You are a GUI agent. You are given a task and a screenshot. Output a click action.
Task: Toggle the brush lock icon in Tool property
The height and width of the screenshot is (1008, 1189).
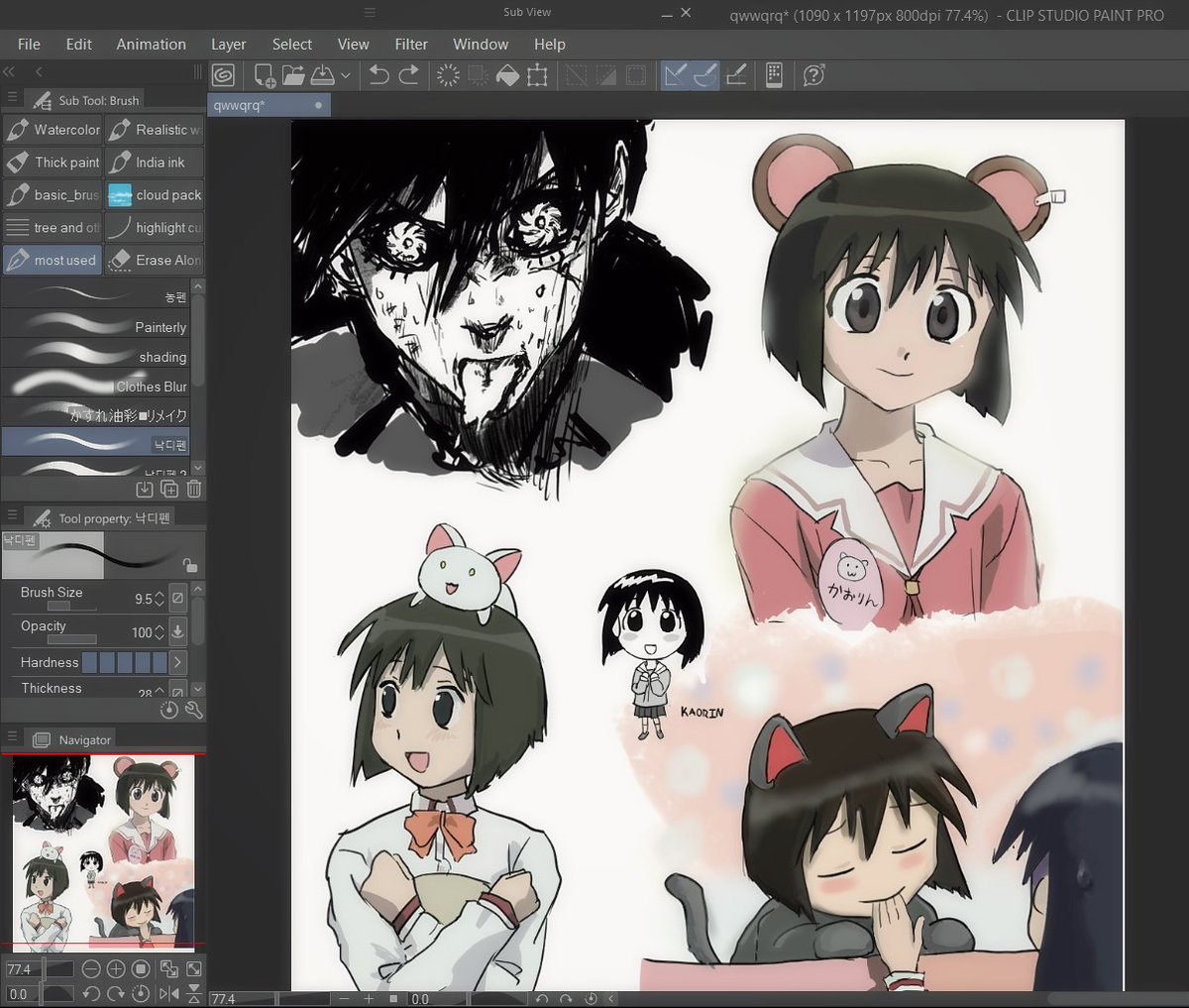189,565
